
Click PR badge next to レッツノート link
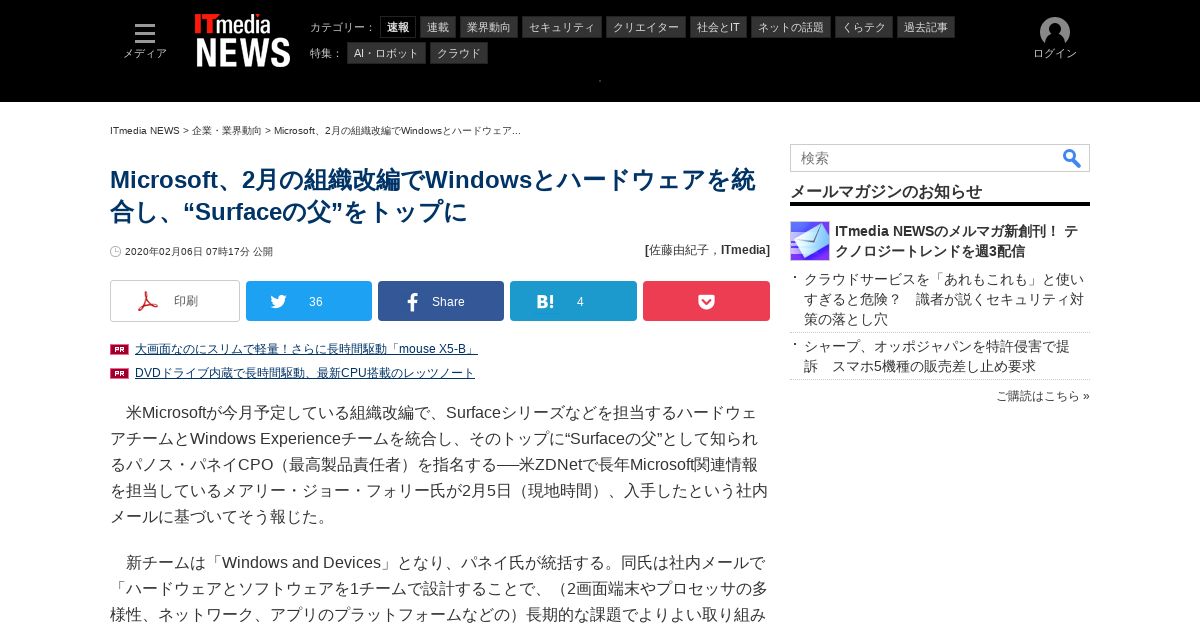[119, 373]
